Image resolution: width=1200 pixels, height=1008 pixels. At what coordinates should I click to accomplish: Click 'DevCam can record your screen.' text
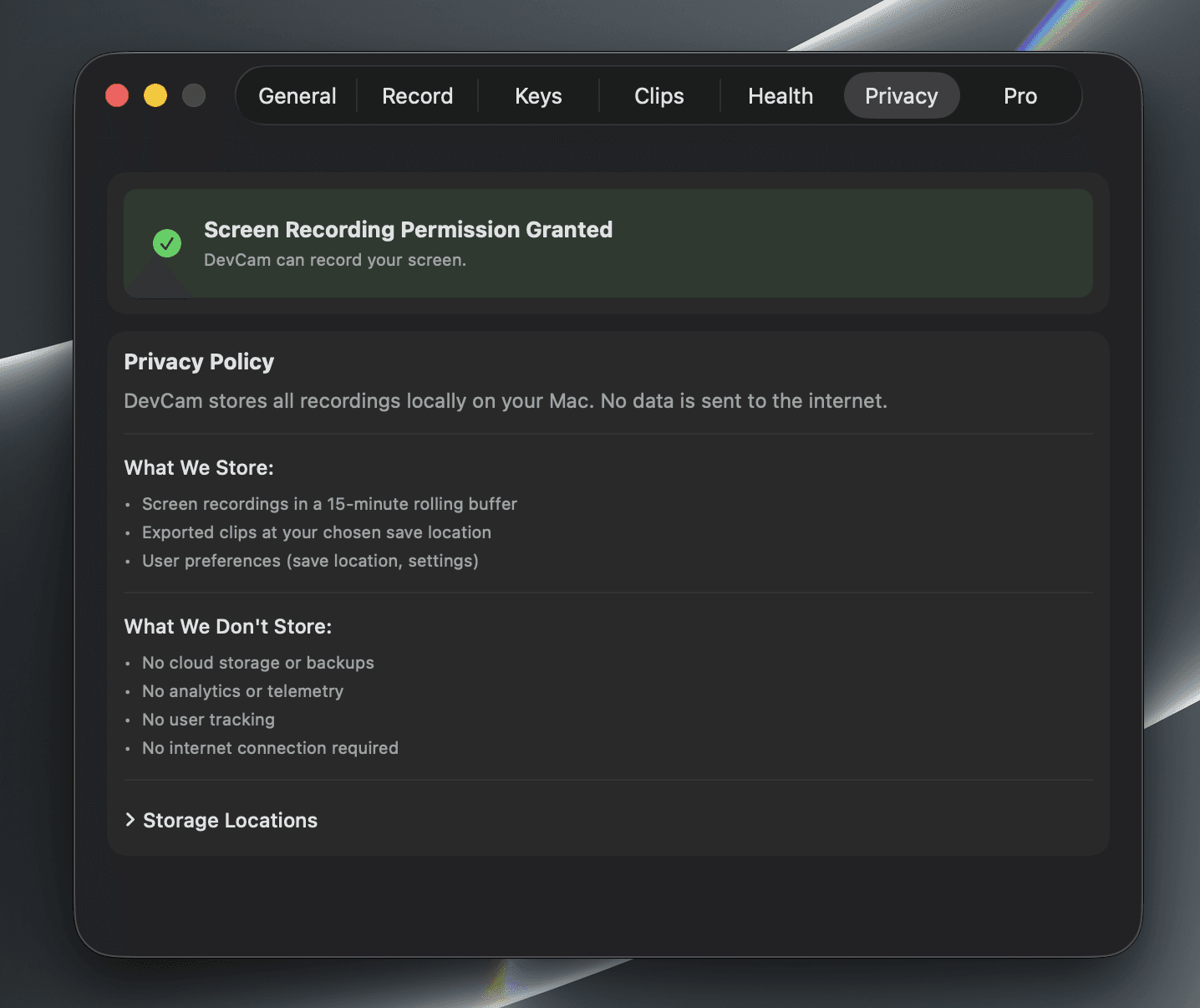335,260
